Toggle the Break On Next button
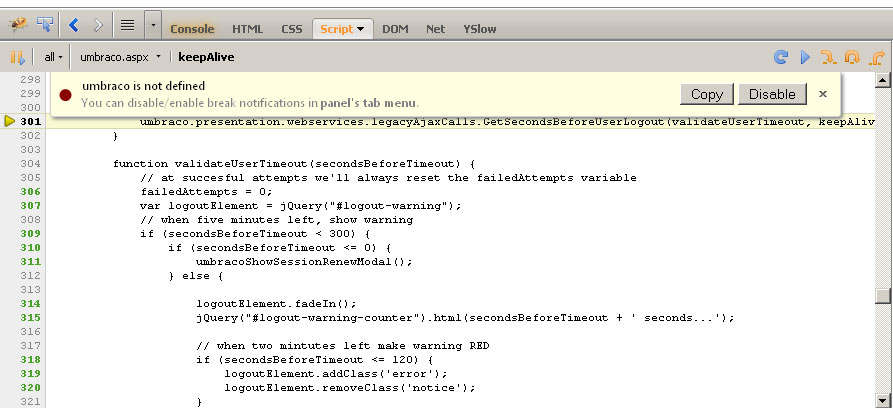 (17, 57)
